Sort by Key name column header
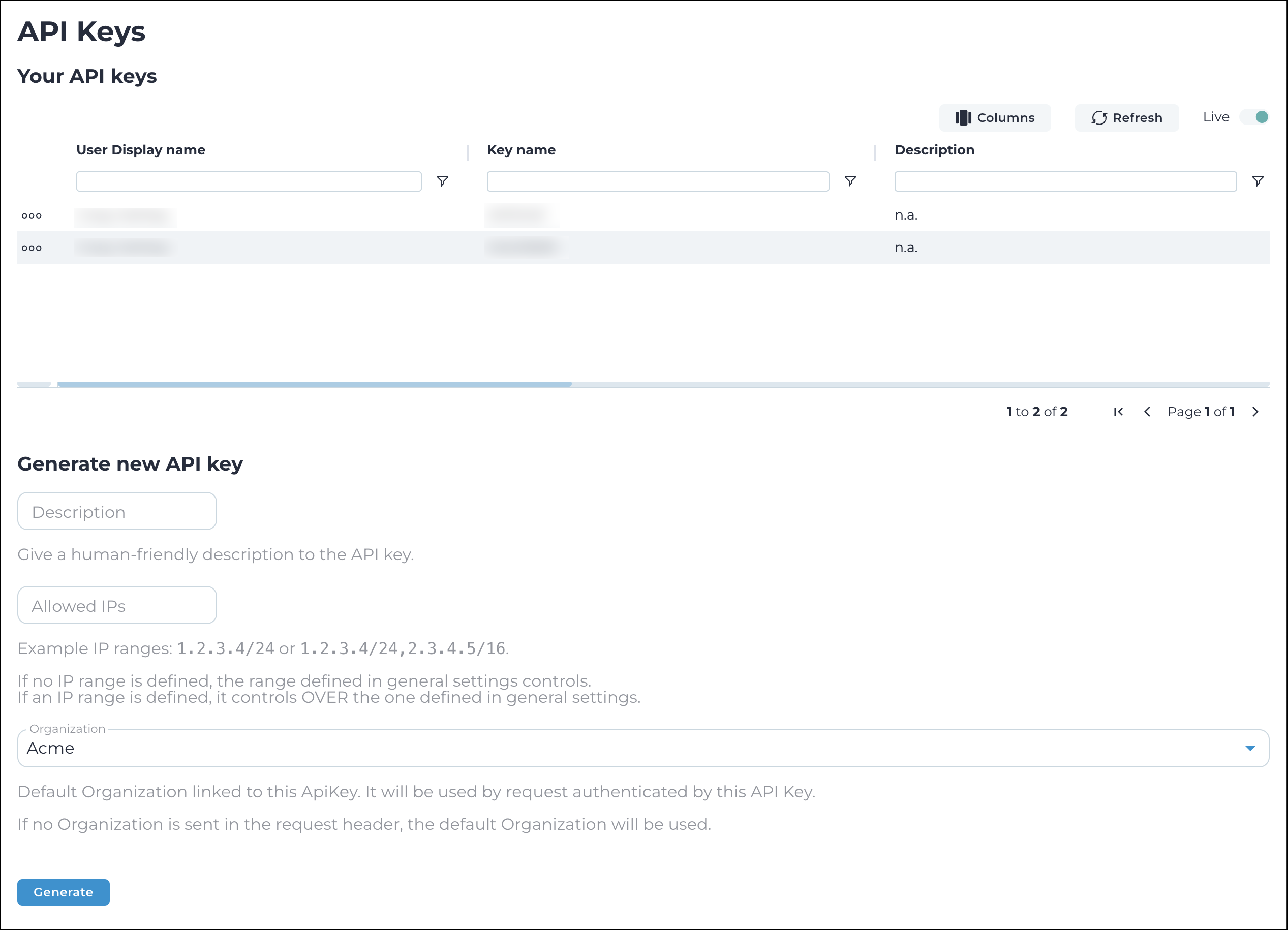The width and height of the screenshot is (1288, 930). (x=521, y=150)
